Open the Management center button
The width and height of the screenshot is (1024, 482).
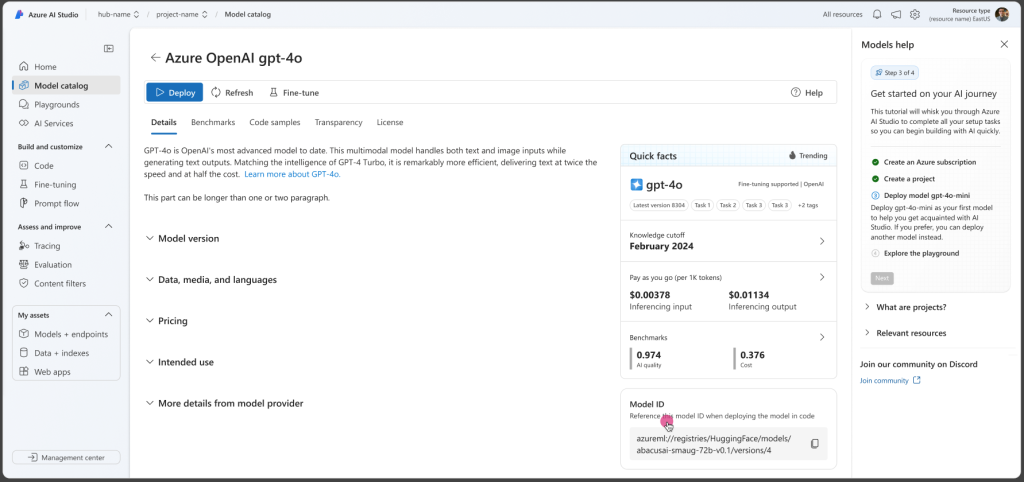coord(66,458)
